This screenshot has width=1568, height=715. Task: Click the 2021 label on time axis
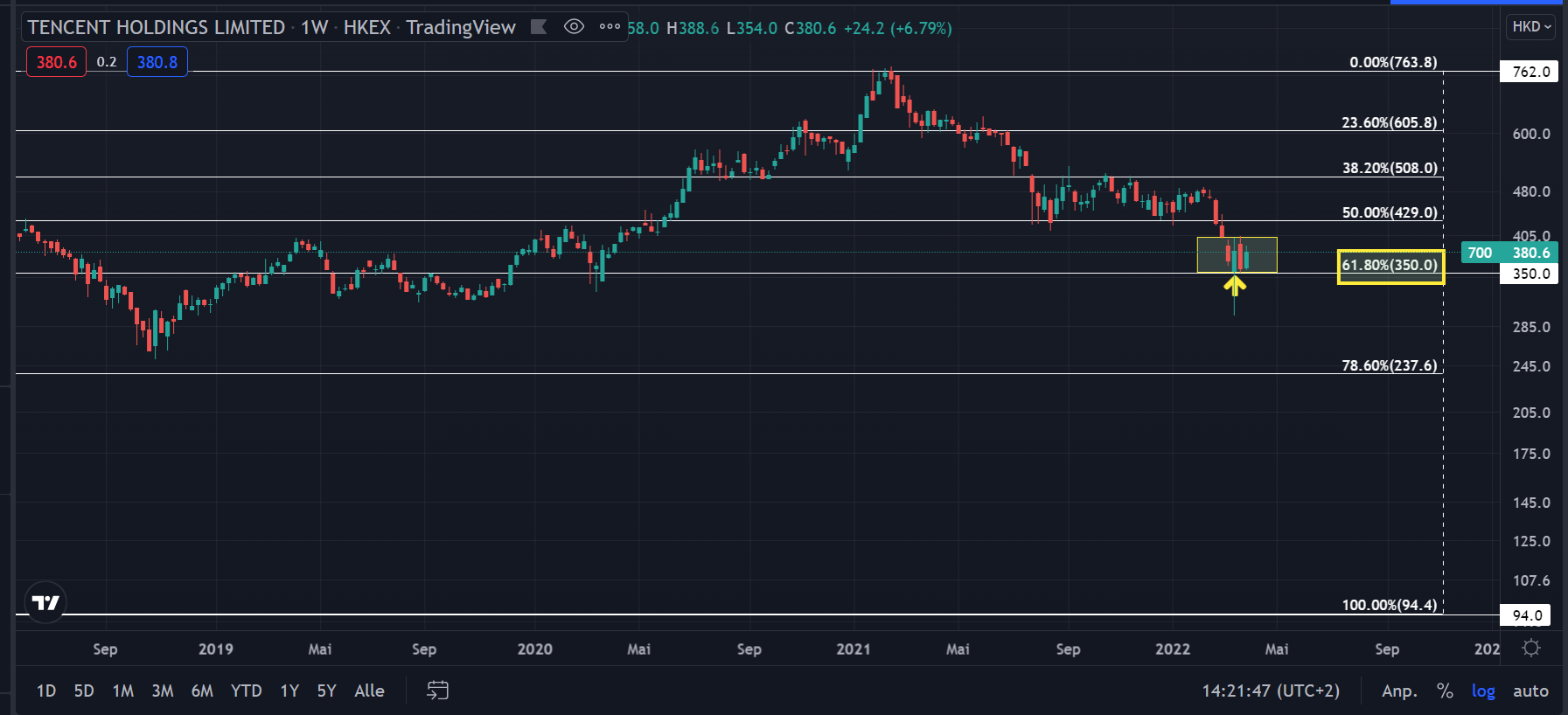point(854,649)
